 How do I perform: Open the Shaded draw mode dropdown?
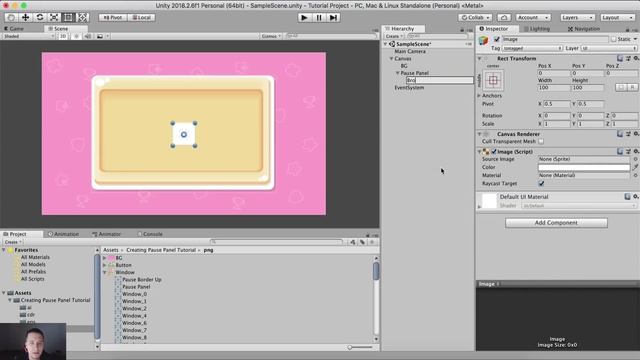tap(28, 36)
